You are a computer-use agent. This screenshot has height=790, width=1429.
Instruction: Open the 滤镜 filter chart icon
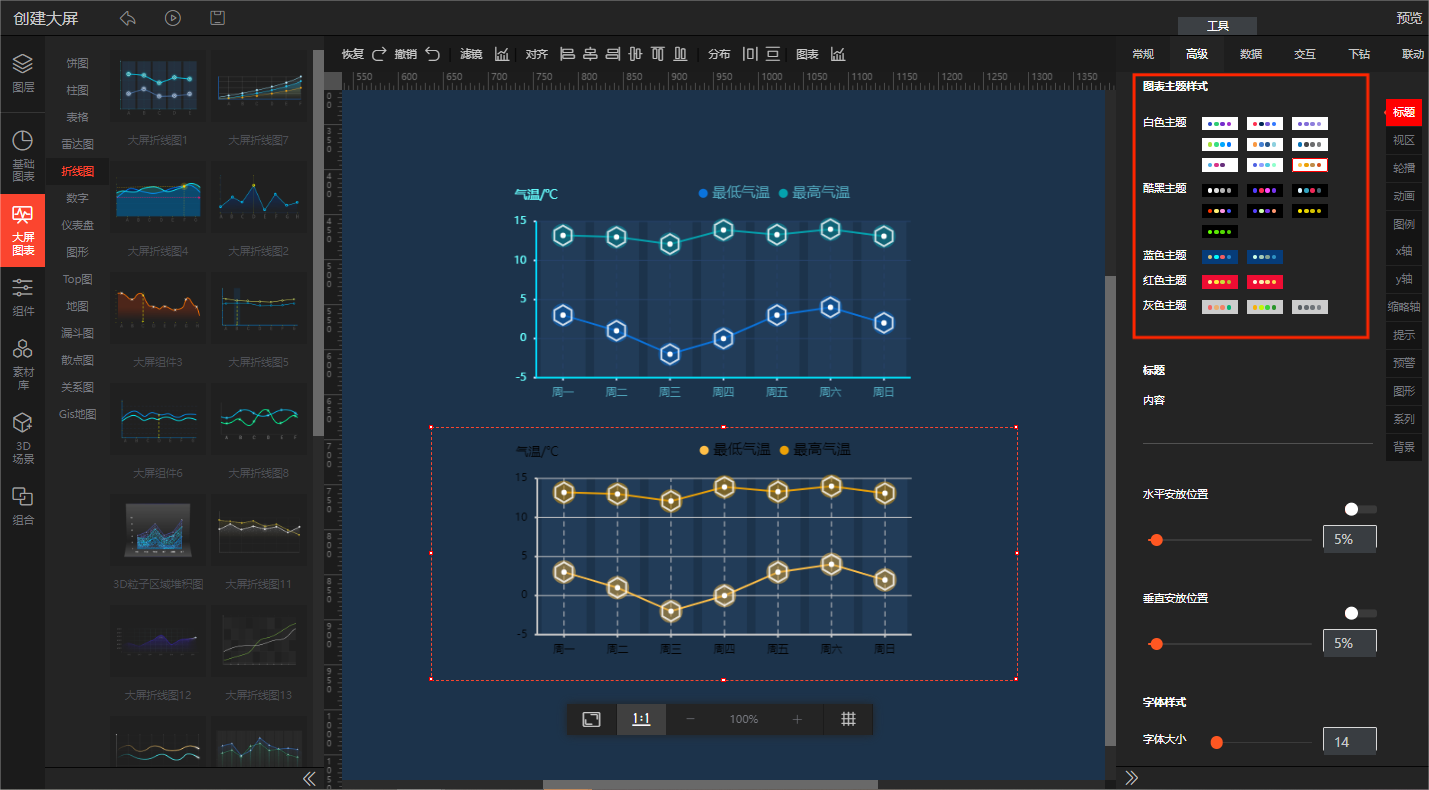pyautogui.click(x=502, y=54)
